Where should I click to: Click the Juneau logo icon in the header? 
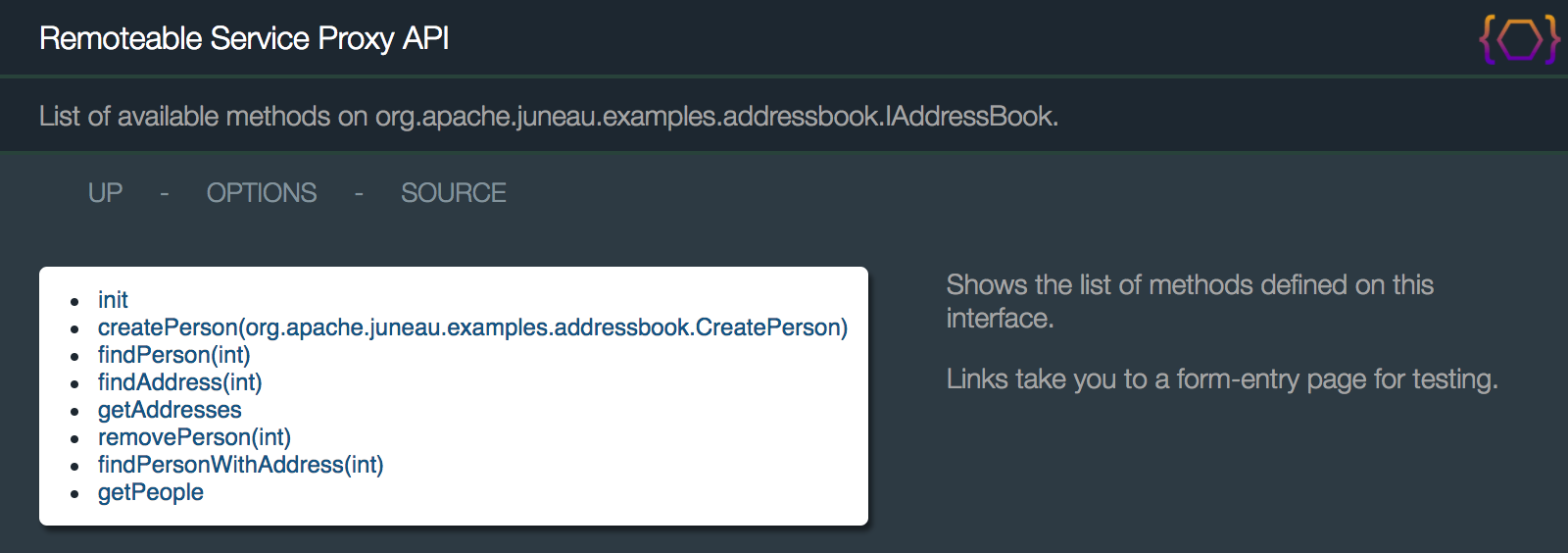pos(1519,39)
